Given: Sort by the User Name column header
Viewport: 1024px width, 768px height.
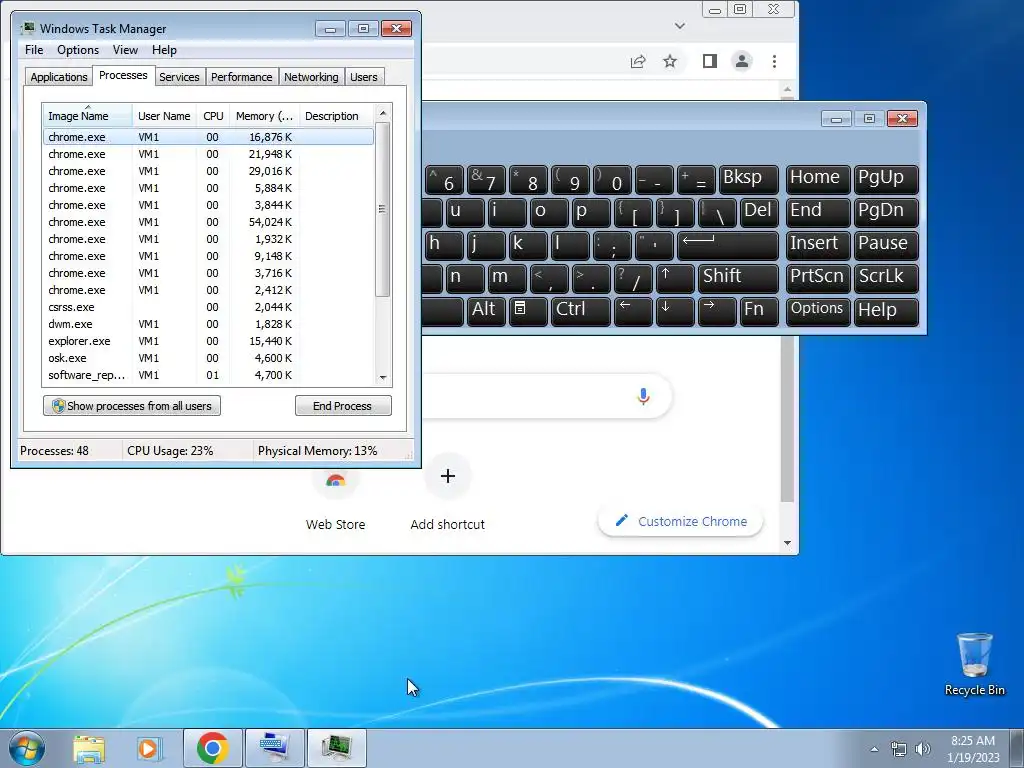Looking at the screenshot, I should 164,116.
